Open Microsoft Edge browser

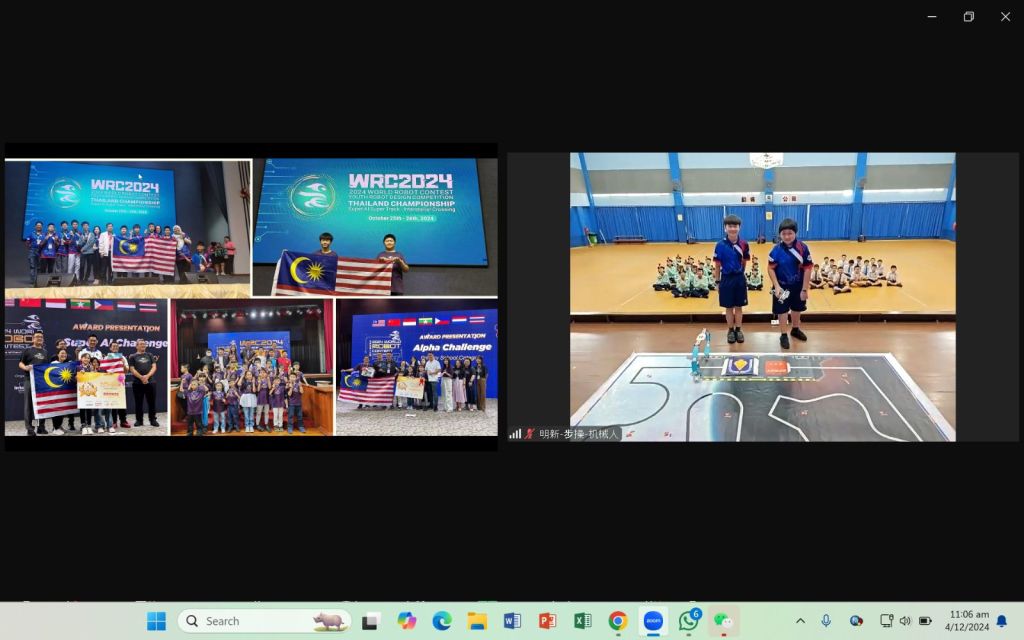click(442, 621)
